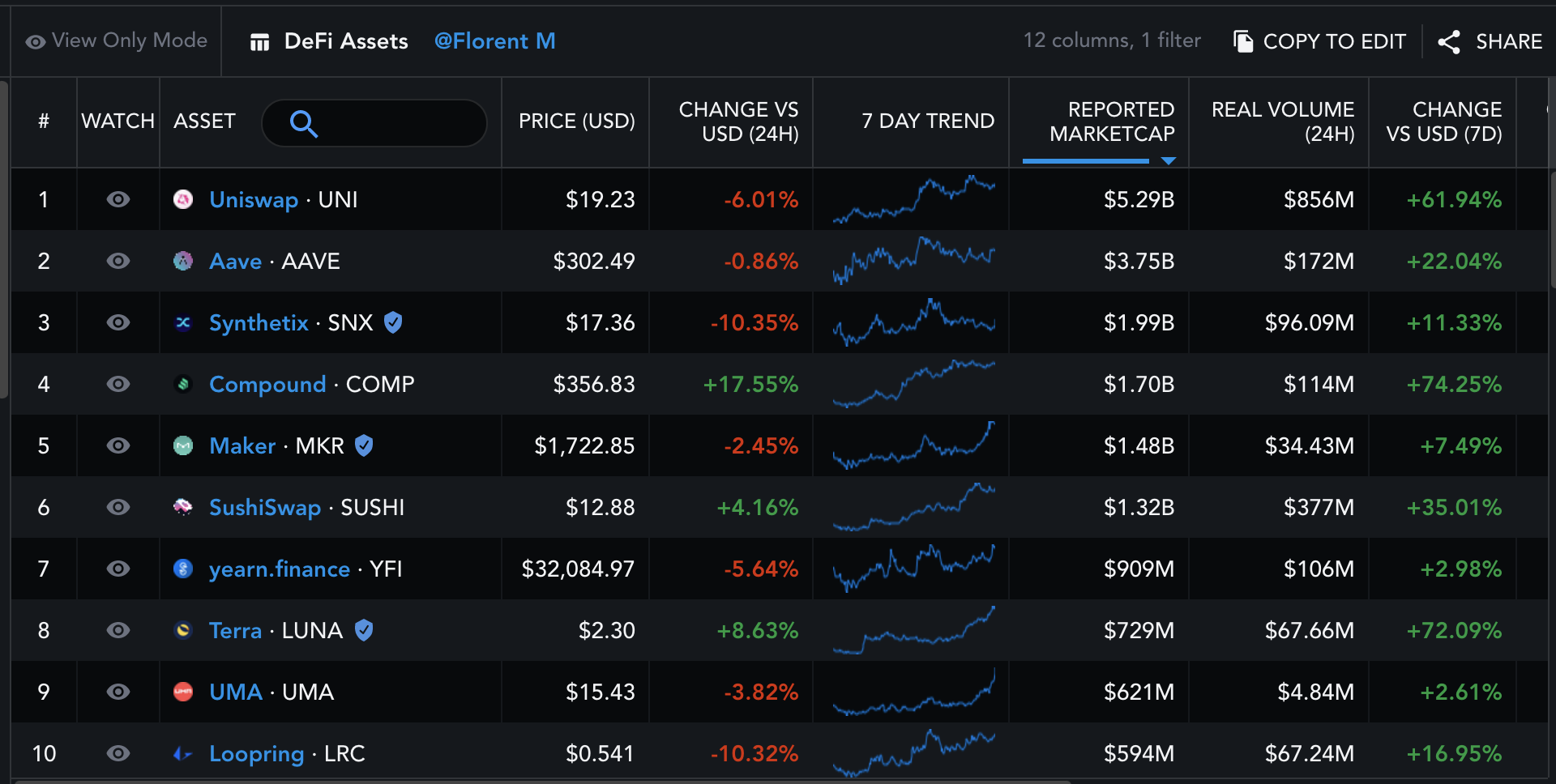The height and width of the screenshot is (784, 1556).
Task: Click the Maker coin logo icon
Action: pos(183,445)
